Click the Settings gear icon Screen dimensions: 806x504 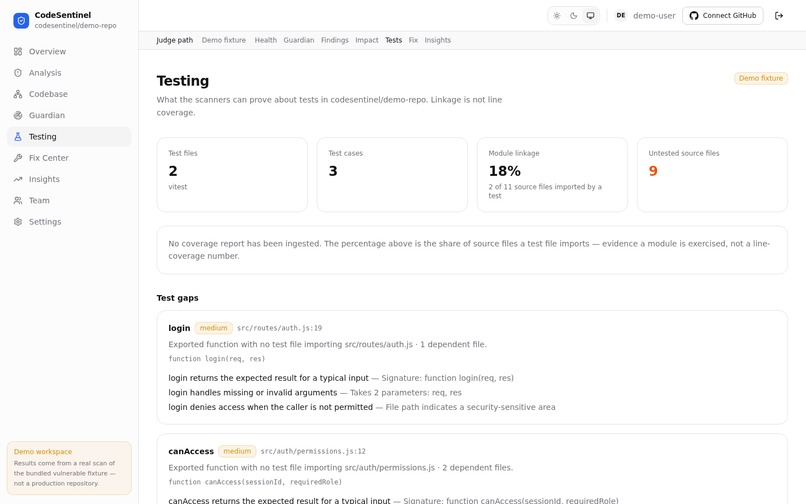coord(18,222)
